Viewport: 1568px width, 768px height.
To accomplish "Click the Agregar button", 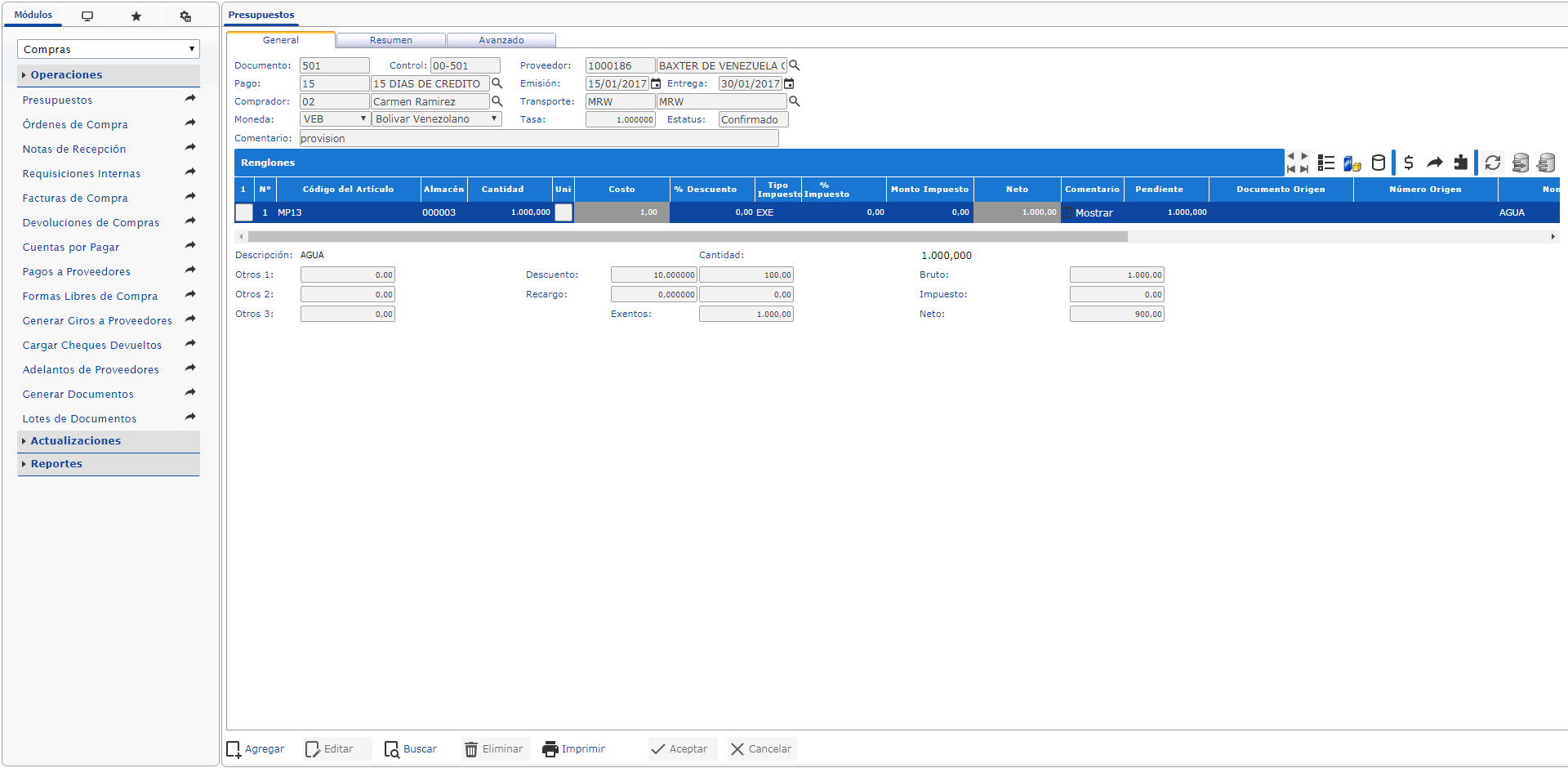I will (256, 748).
